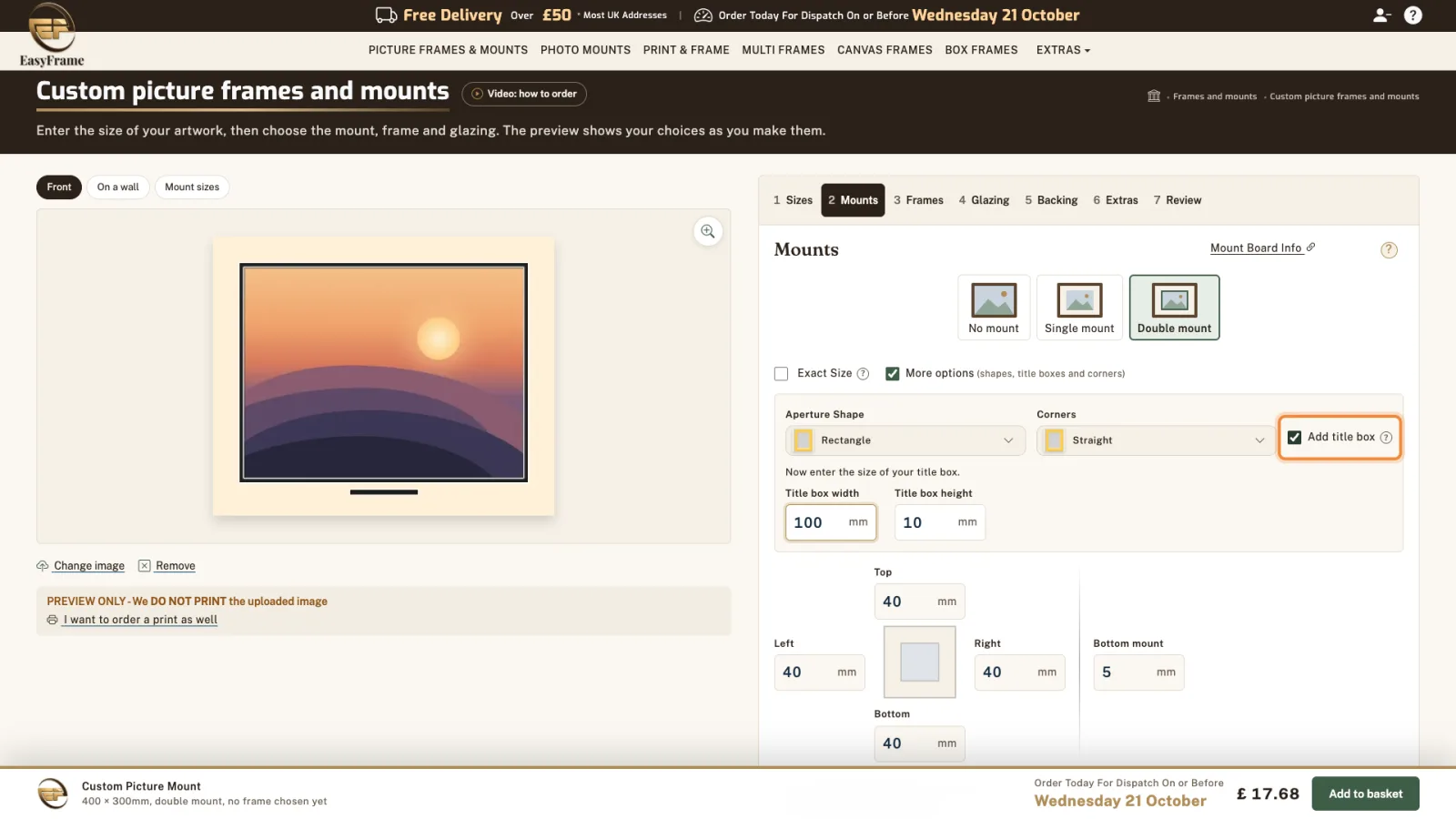Click the Bottom border size field
1456x819 pixels.
[920, 743]
